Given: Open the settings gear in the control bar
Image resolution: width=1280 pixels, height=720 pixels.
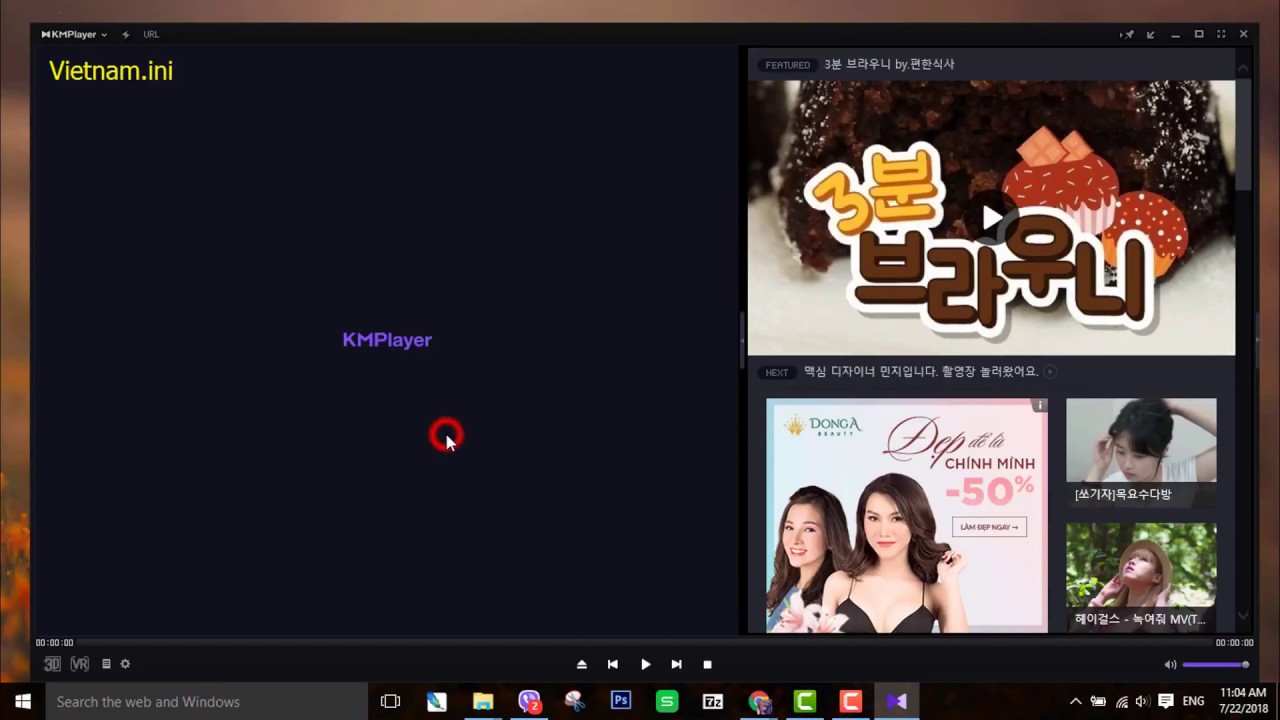Looking at the screenshot, I should 125,664.
